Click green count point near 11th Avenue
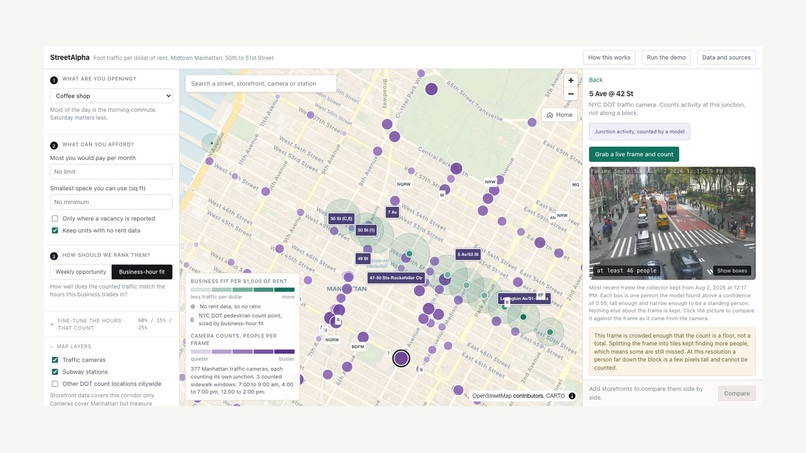This screenshot has width=806, height=453. point(211,143)
